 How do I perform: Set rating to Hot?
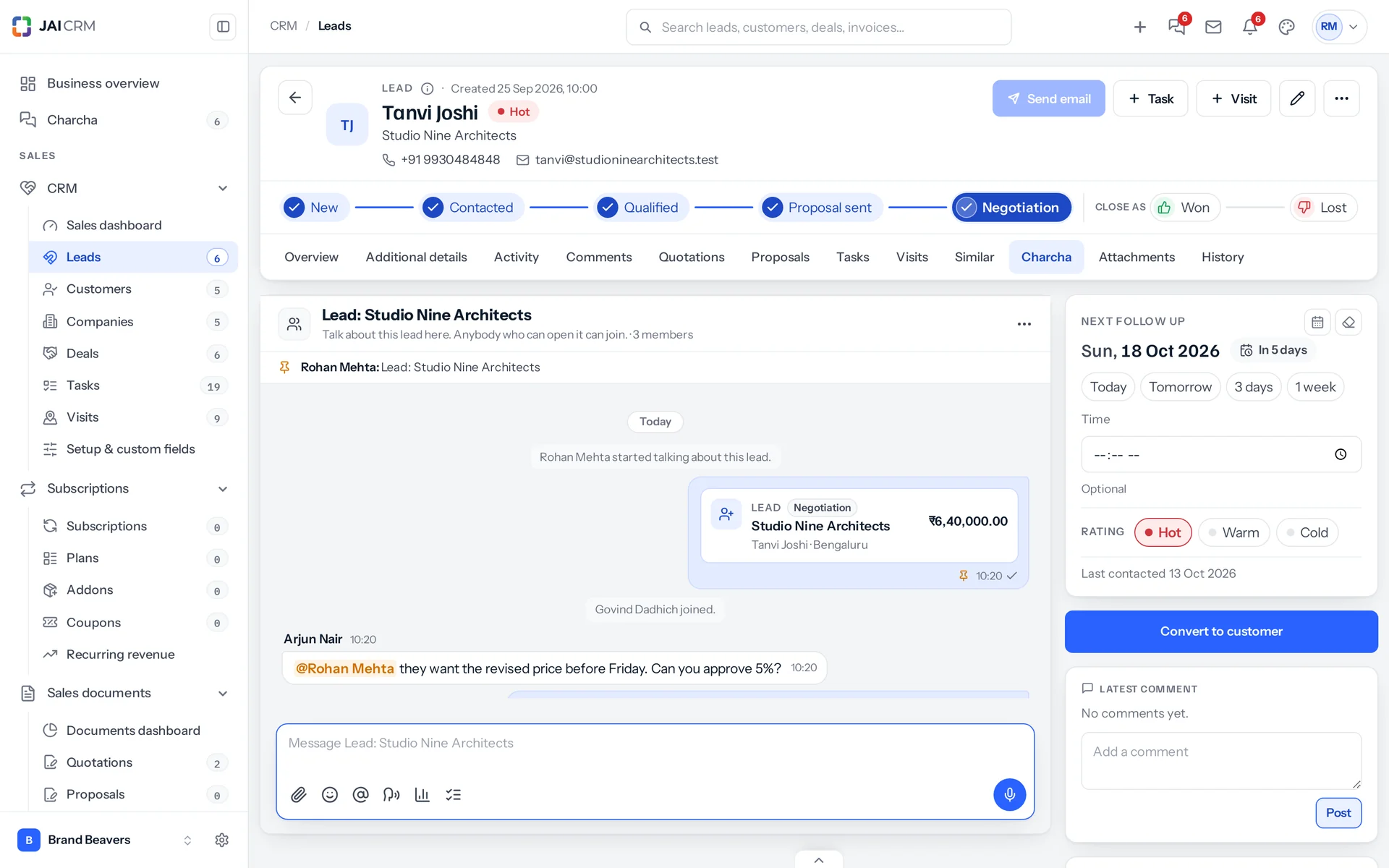[1163, 532]
